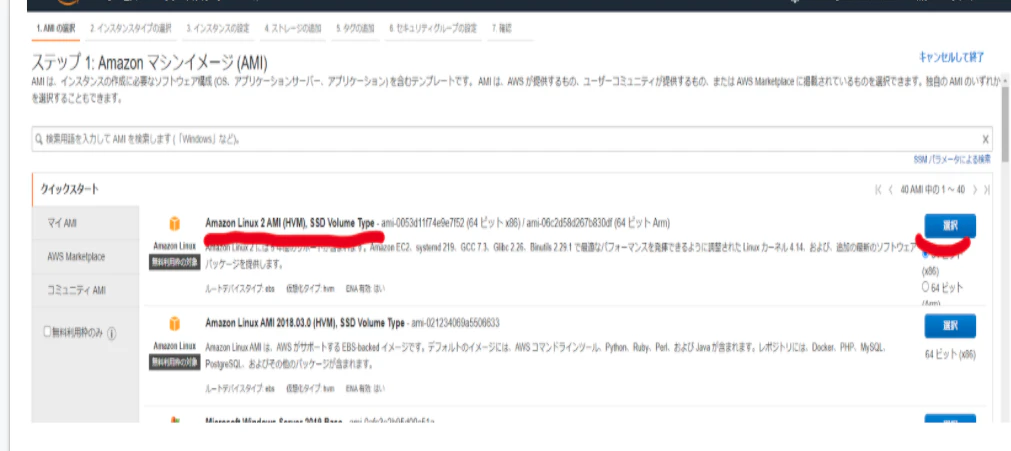This screenshot has width=1011, height=451.
Task: Switch to マイ AMI in sidebar
Action: [86, 223]
